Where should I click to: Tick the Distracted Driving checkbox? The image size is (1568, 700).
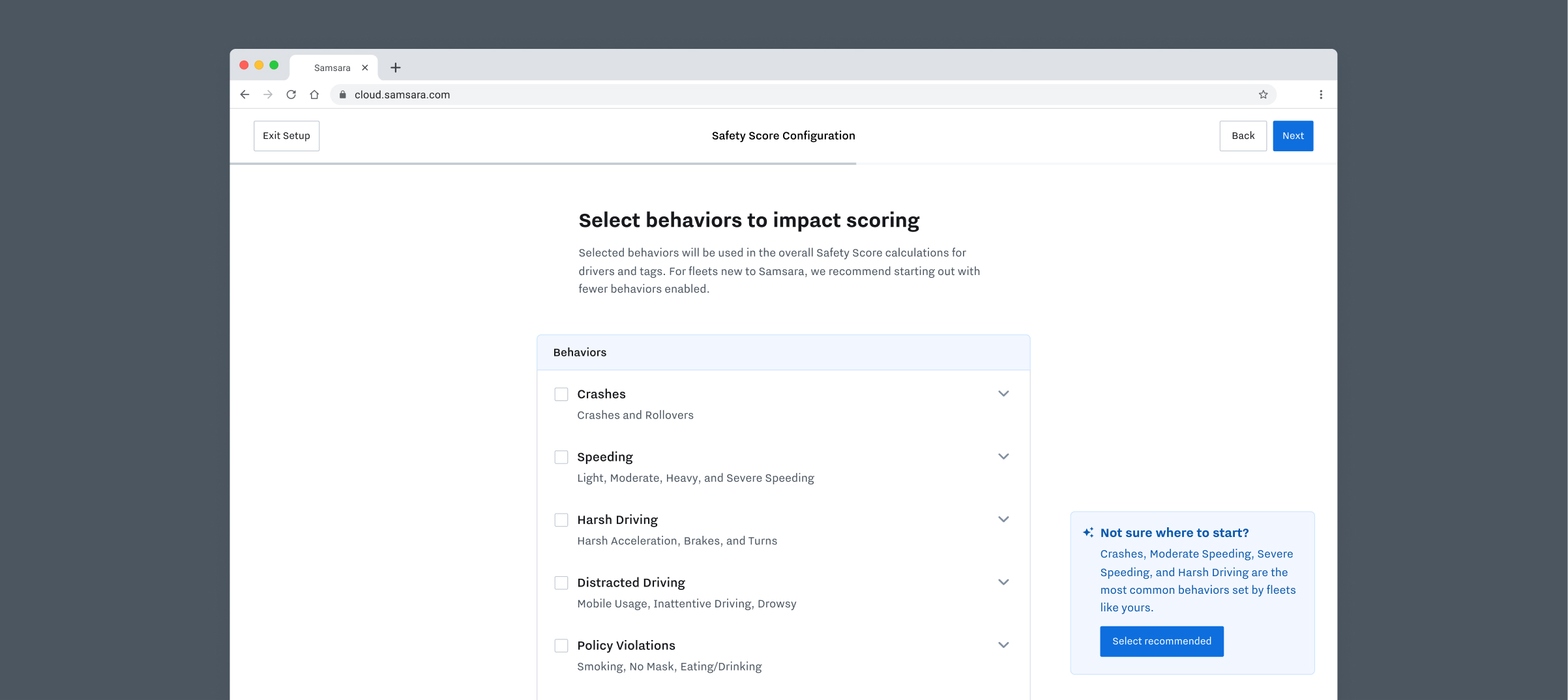pos(561,583)
